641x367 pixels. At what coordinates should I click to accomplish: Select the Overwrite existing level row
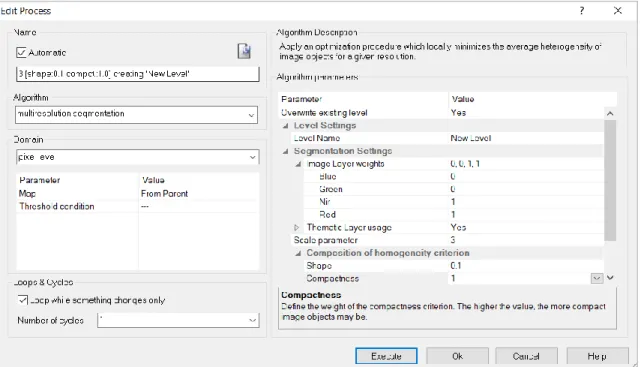[x=441, y=113]
